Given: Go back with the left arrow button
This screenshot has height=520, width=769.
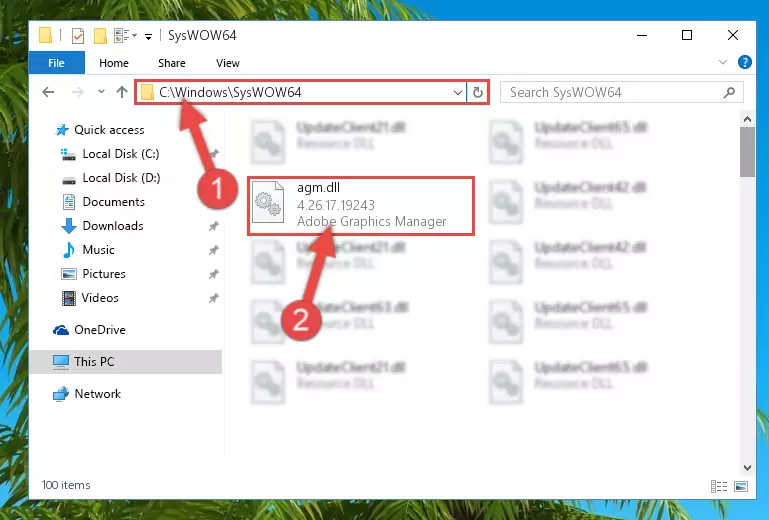Looking at the screenshot, I should tap(48, 92).
